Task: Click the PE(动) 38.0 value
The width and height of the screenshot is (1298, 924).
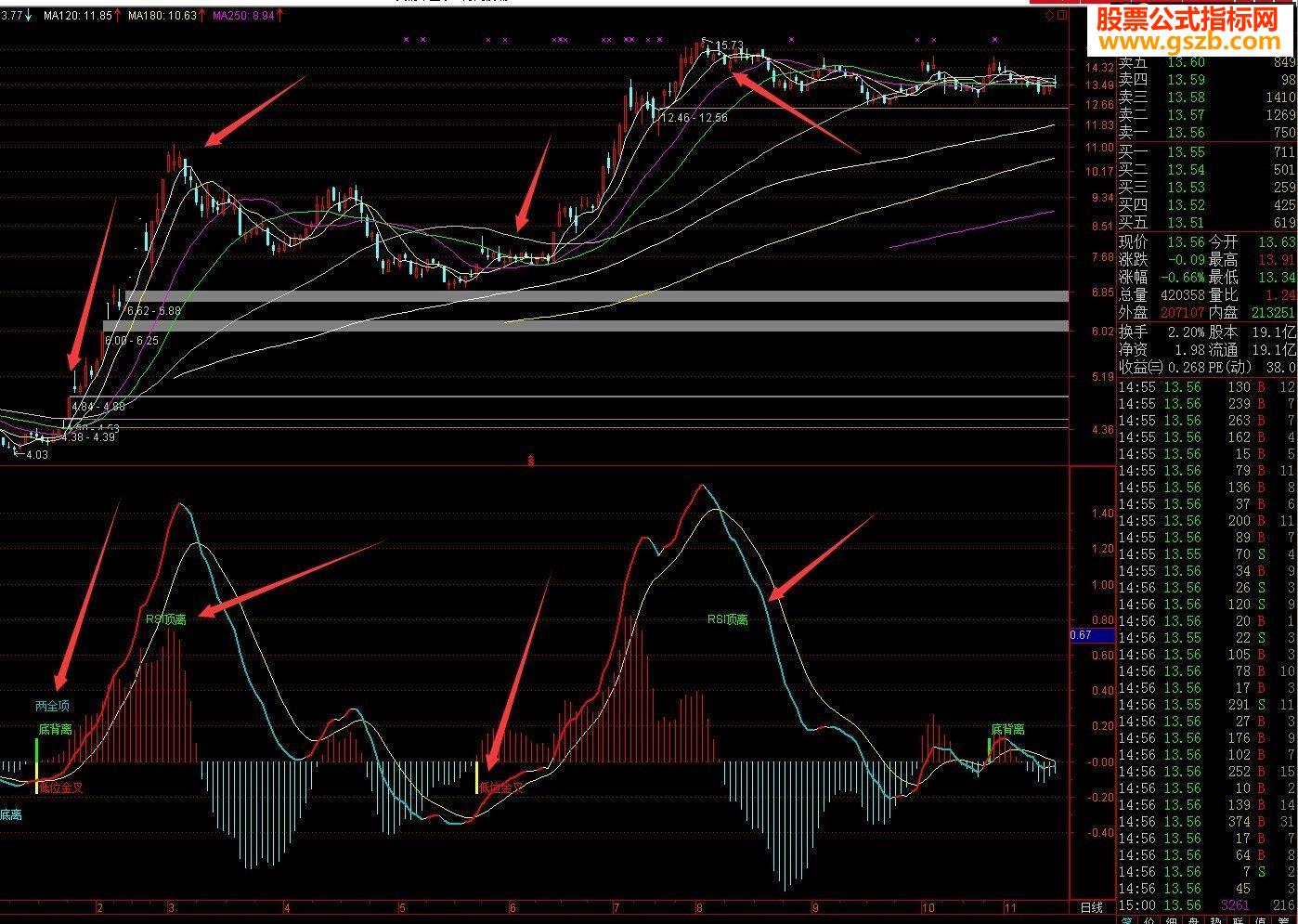Action: click(x=1280, y=368)
